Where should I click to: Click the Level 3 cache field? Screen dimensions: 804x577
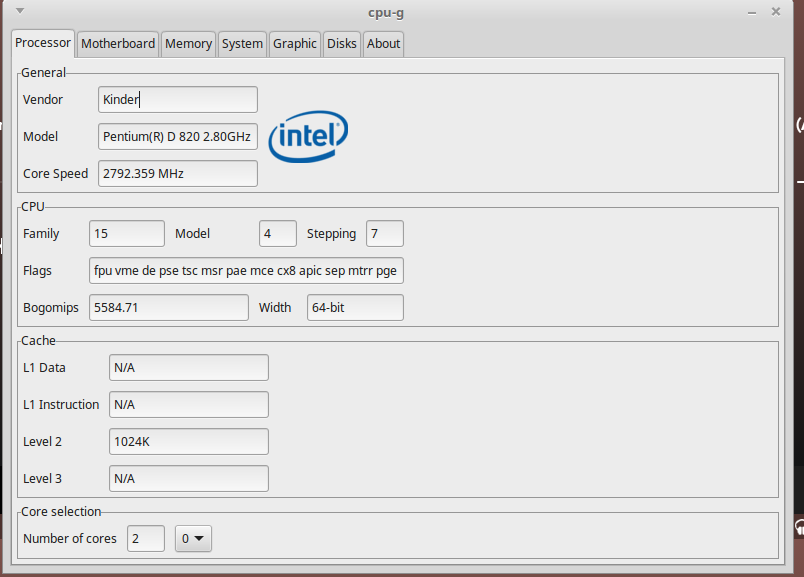point(189,478)
